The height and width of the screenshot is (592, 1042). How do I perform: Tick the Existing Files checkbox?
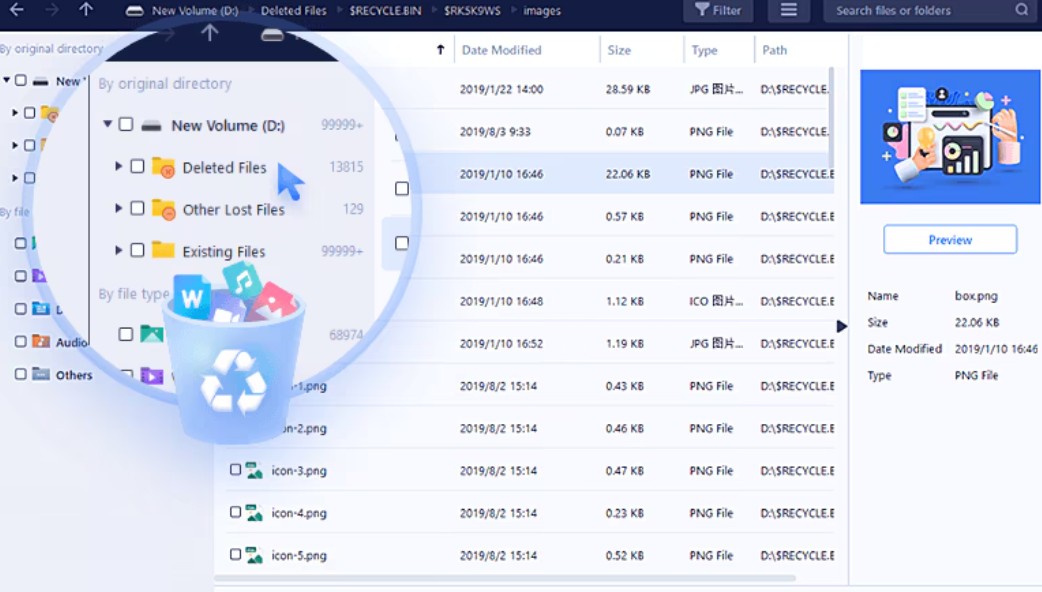tap(137, 250)
